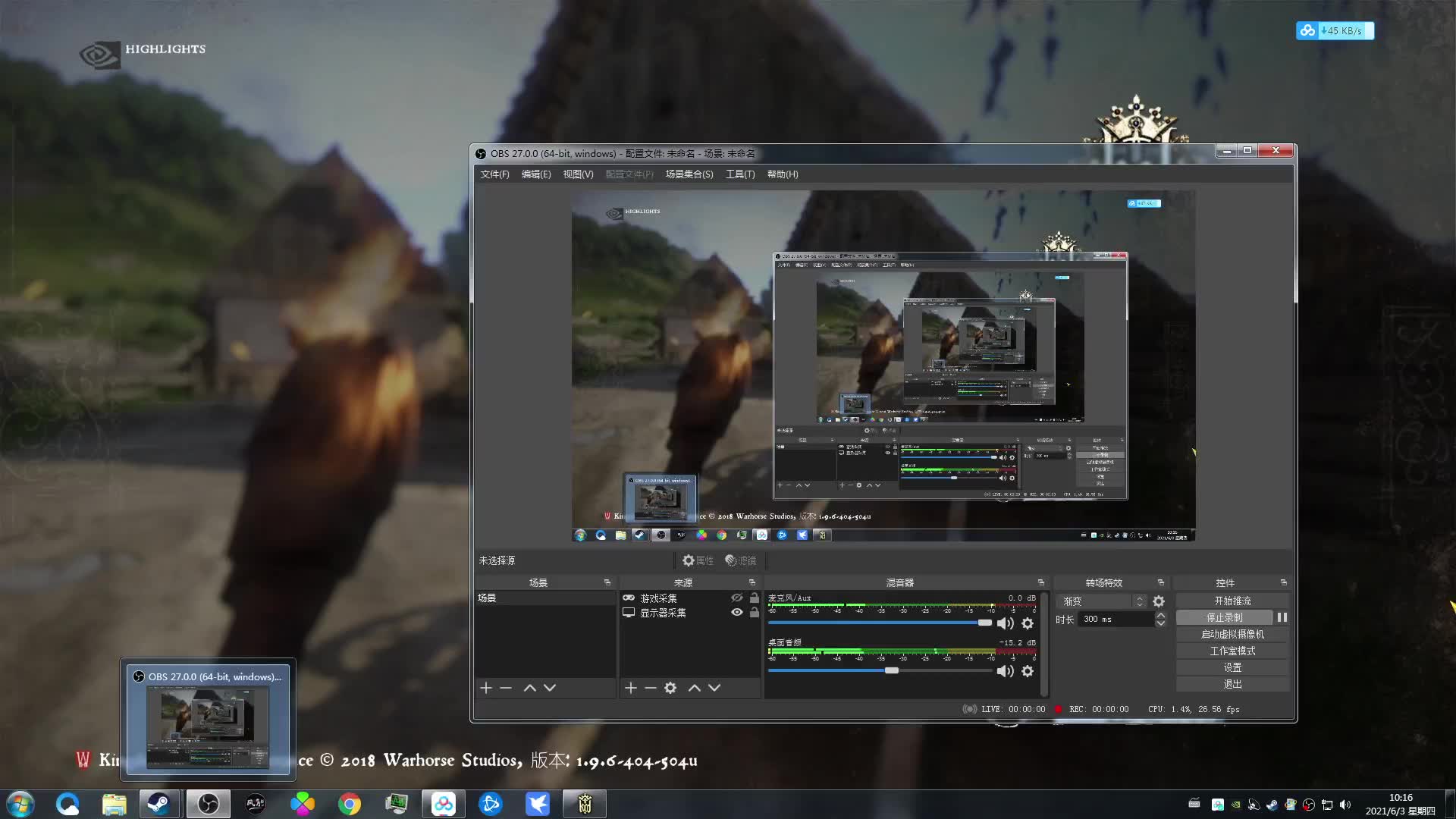Image resolution: width=1456 pixels, height=819 pixels.
Task: Click 麦克风/Aux volume slider handle
Action: point(984,623)
